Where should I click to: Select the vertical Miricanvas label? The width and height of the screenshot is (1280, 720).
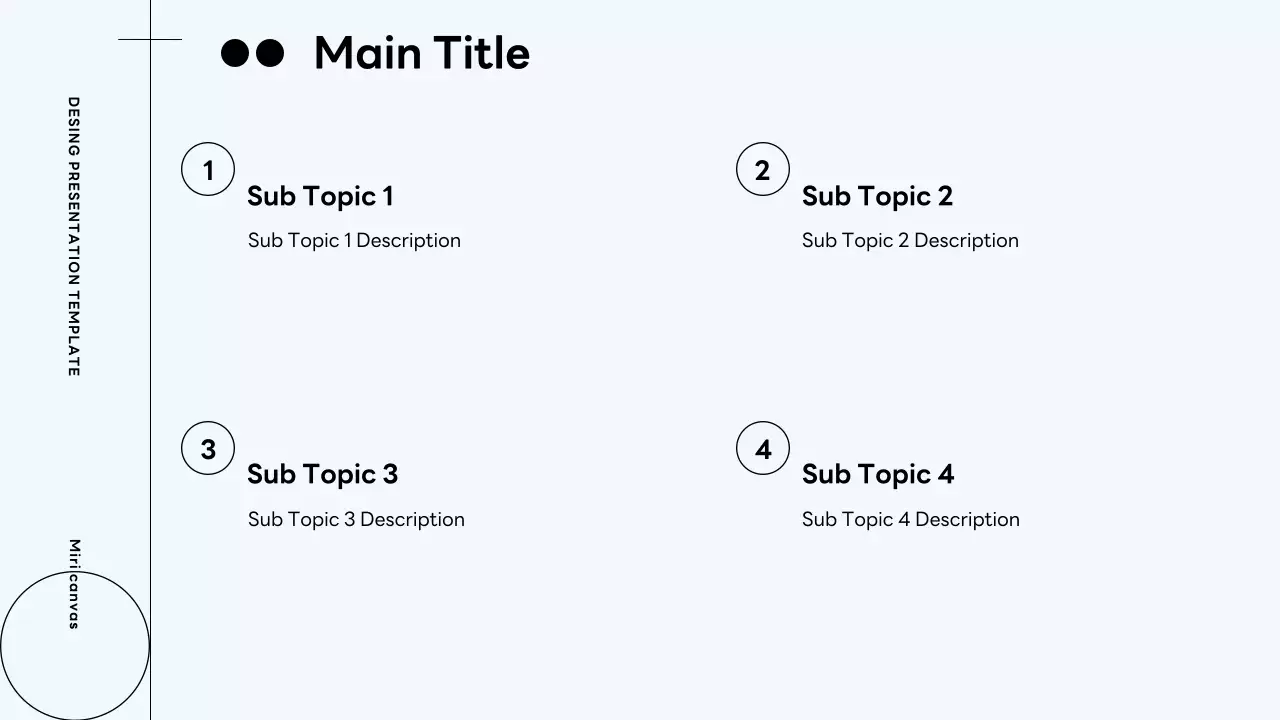coord(73,584)
